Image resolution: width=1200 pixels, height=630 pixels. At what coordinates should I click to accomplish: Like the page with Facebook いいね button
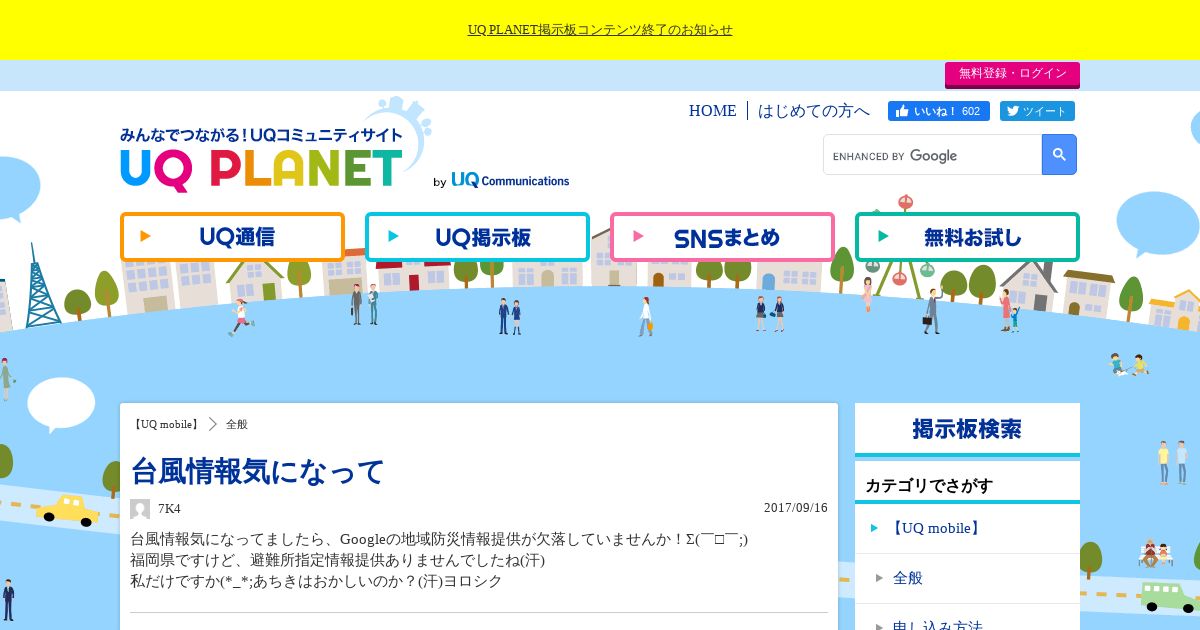939,111
